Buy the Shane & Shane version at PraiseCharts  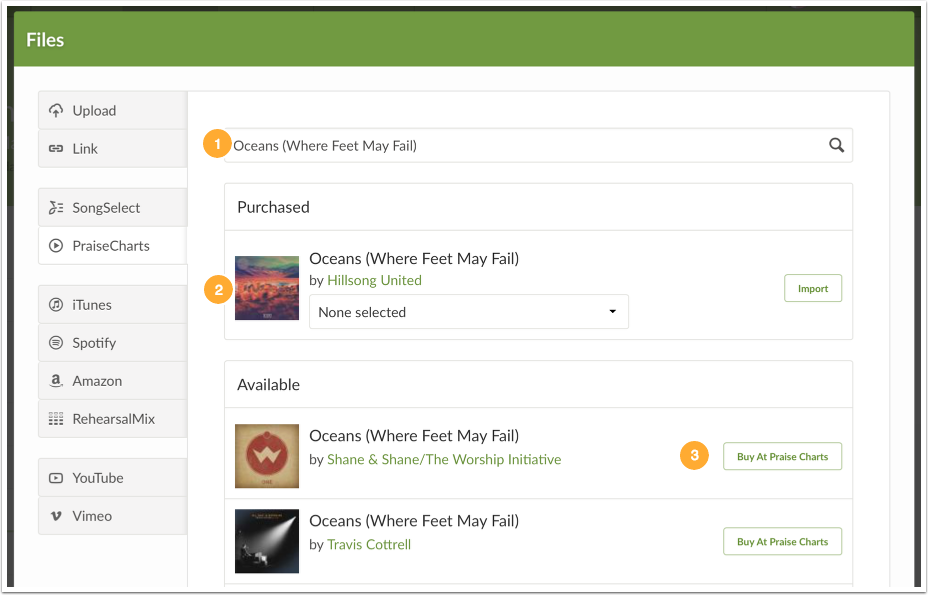pos(782,456)
